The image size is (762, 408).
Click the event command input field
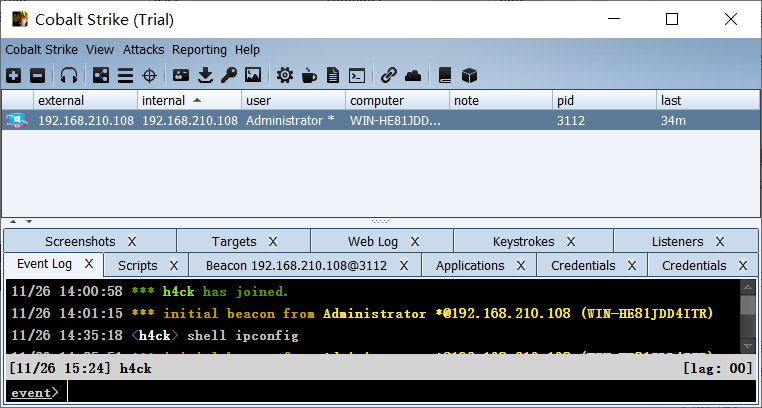[400, 393]
